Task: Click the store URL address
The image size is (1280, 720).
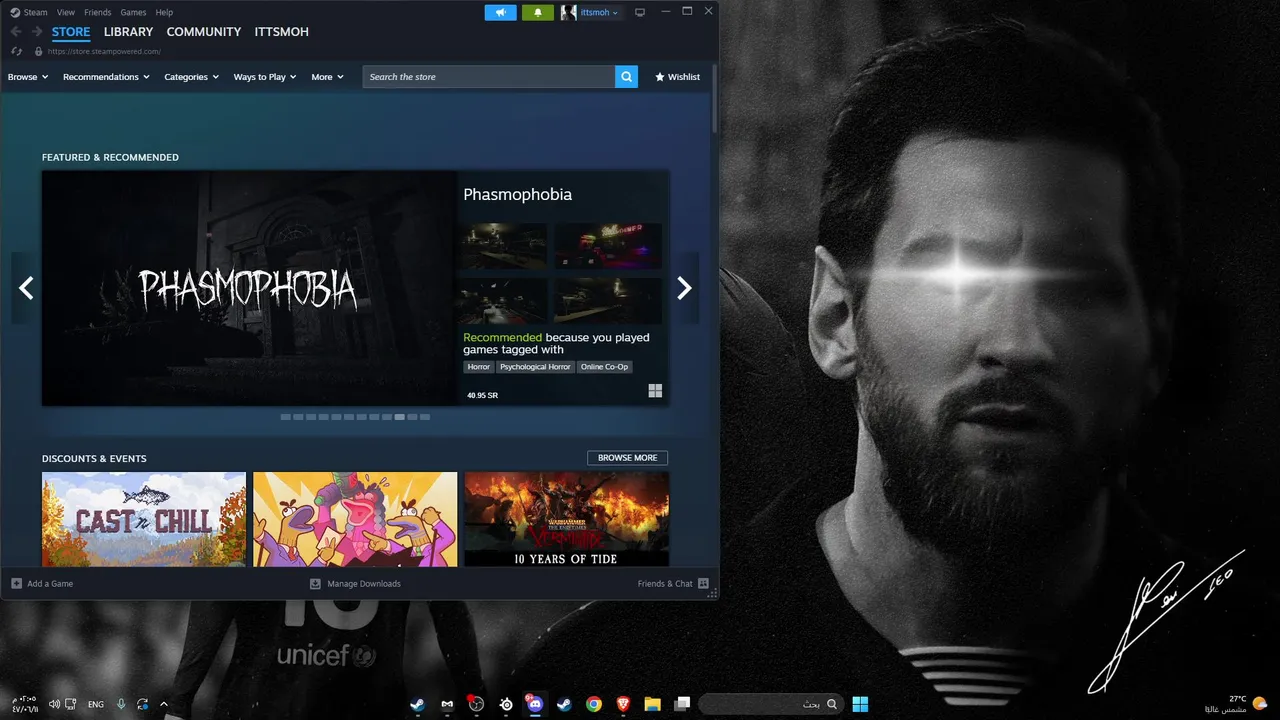Action: click(x=104, y=51)
